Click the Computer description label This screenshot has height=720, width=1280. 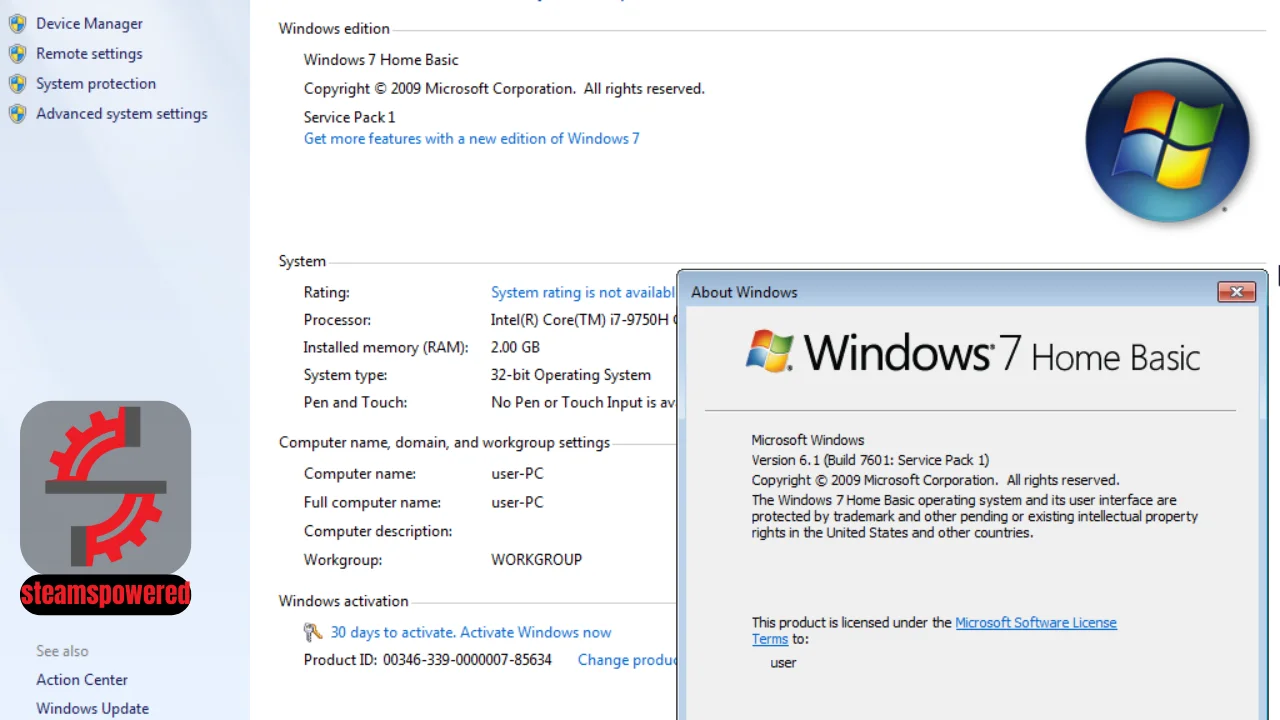click(378, 531)
